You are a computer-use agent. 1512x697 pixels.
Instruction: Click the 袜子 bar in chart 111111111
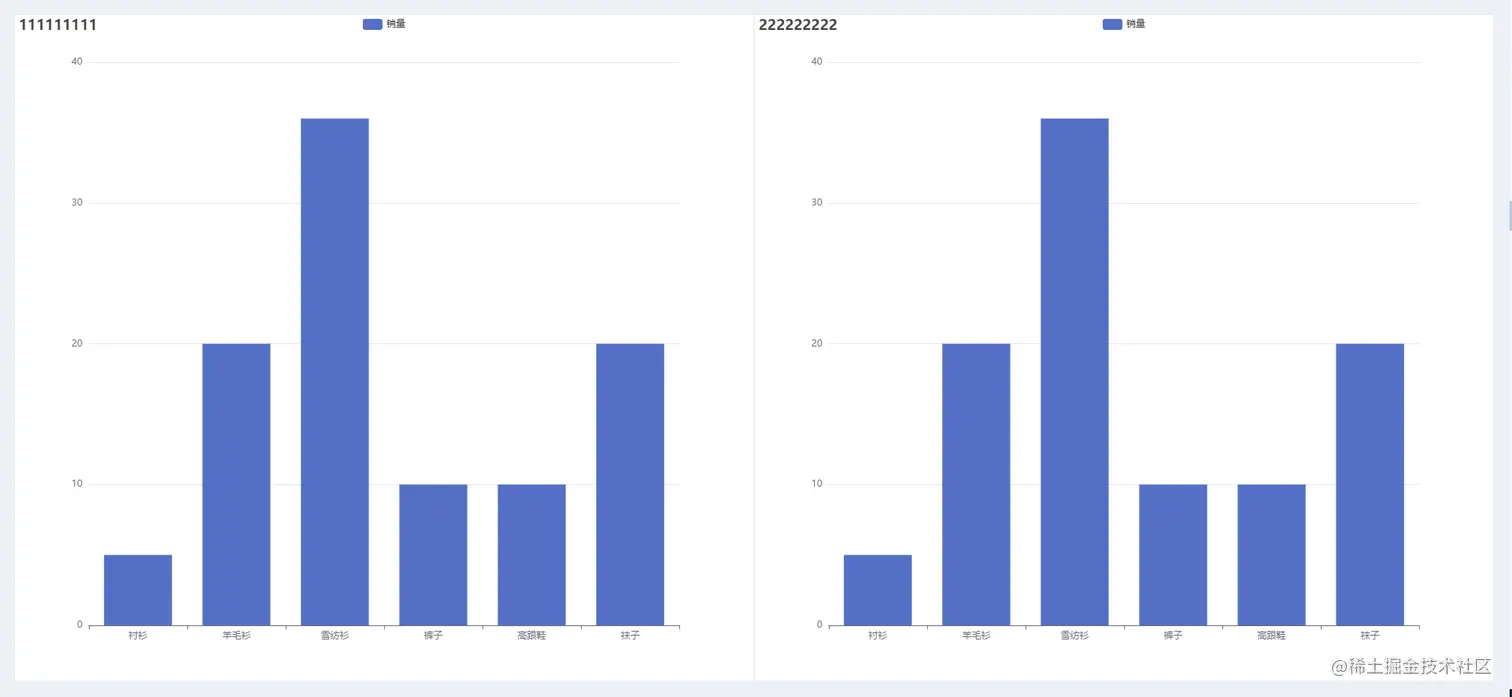pos(630,484)
